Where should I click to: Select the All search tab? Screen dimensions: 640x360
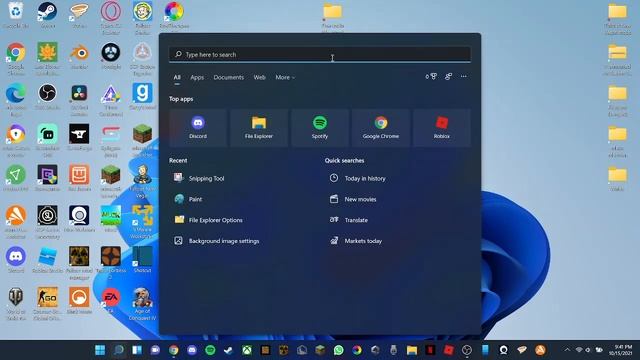pyautogui.click(x=177, y=77)
